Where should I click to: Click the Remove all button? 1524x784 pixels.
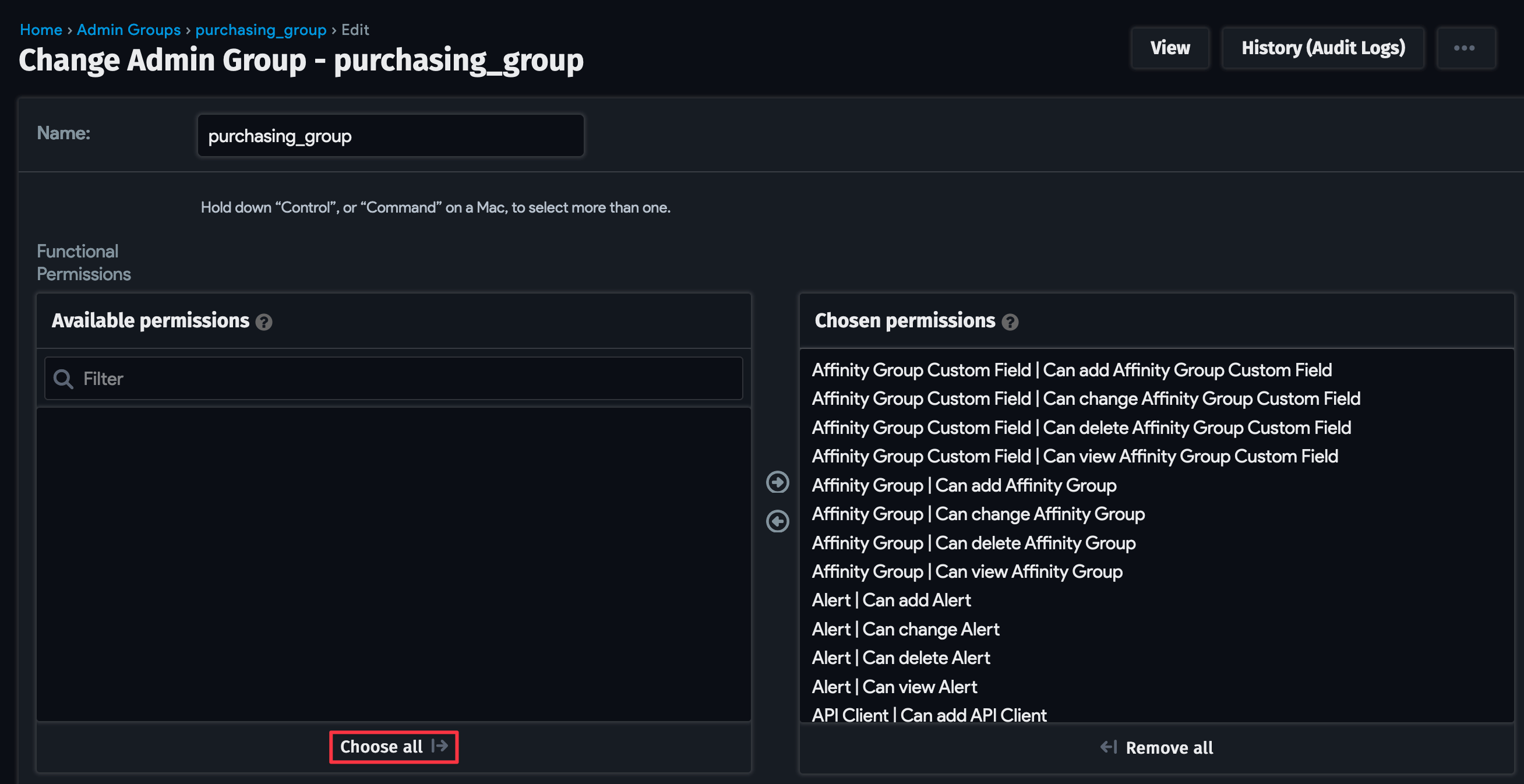click(x=1169, y=747)
